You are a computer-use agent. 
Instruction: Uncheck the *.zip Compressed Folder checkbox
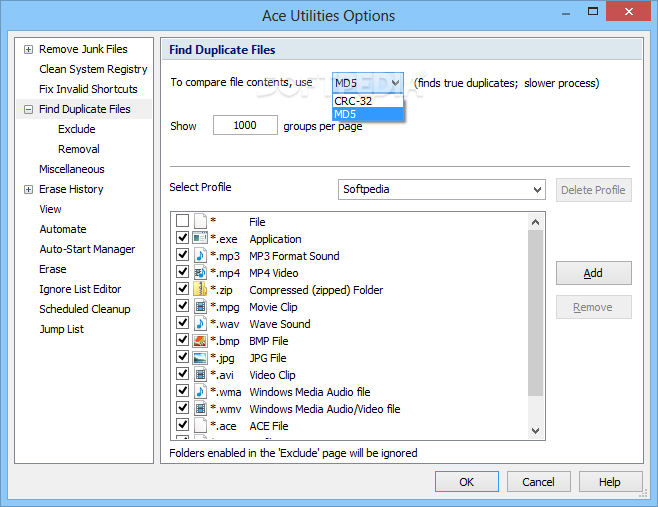[x=182, y=288]
